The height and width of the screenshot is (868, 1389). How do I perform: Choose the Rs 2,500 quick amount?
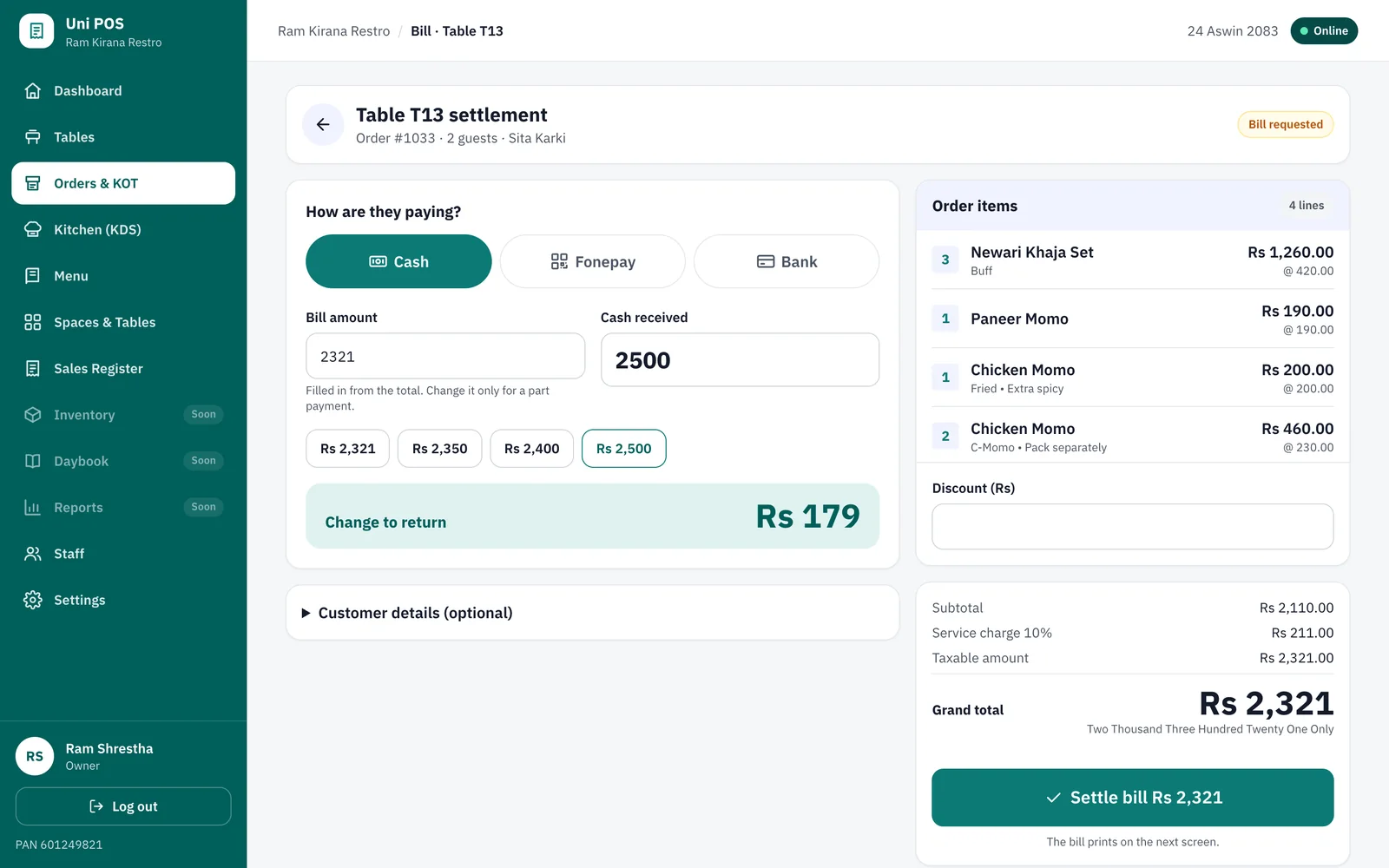(623, 449)
